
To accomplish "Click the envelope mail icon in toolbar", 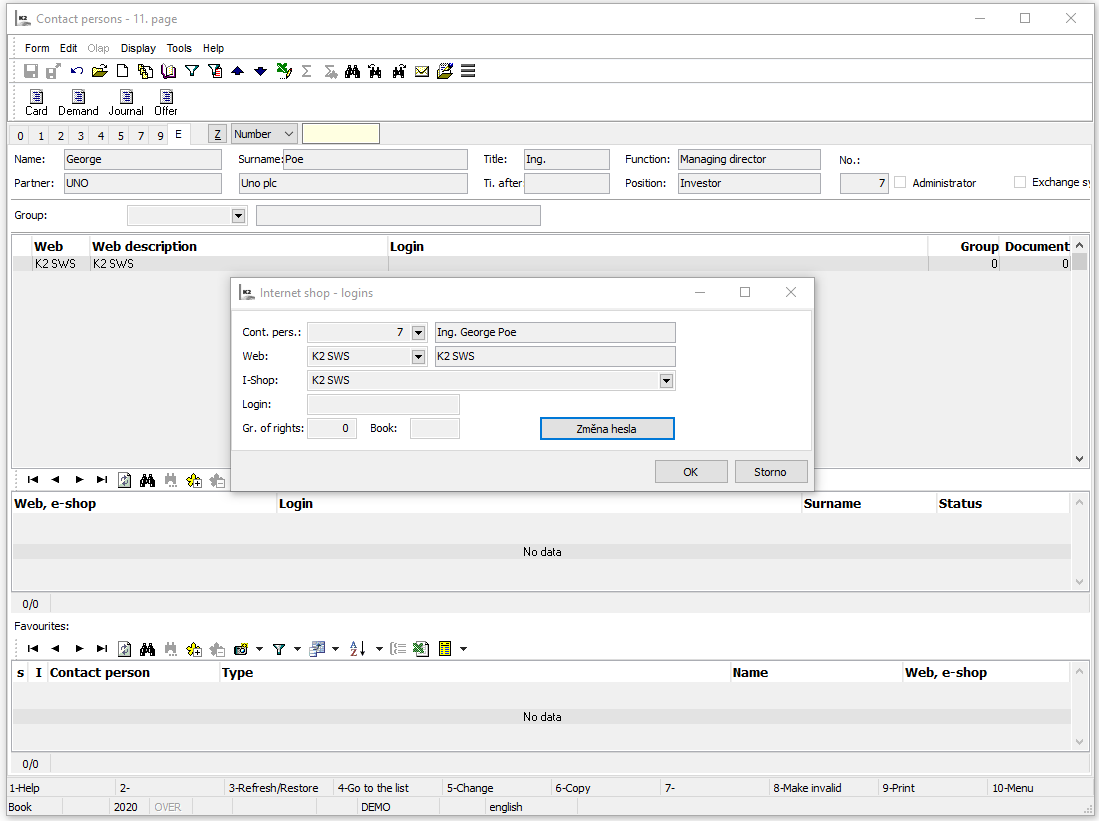I will [x=422, y=71].
